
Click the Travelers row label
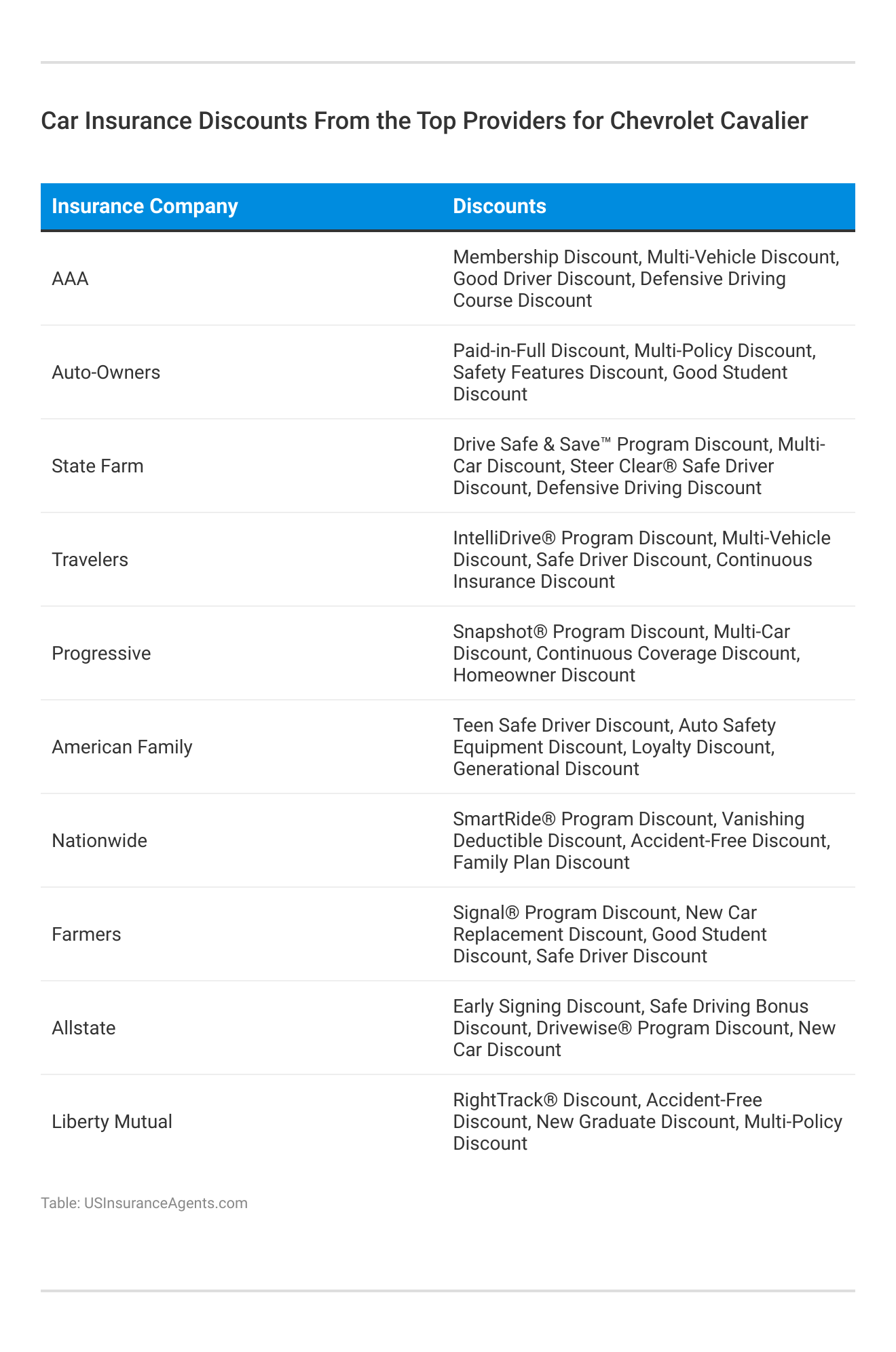click(x=90, y=560)
